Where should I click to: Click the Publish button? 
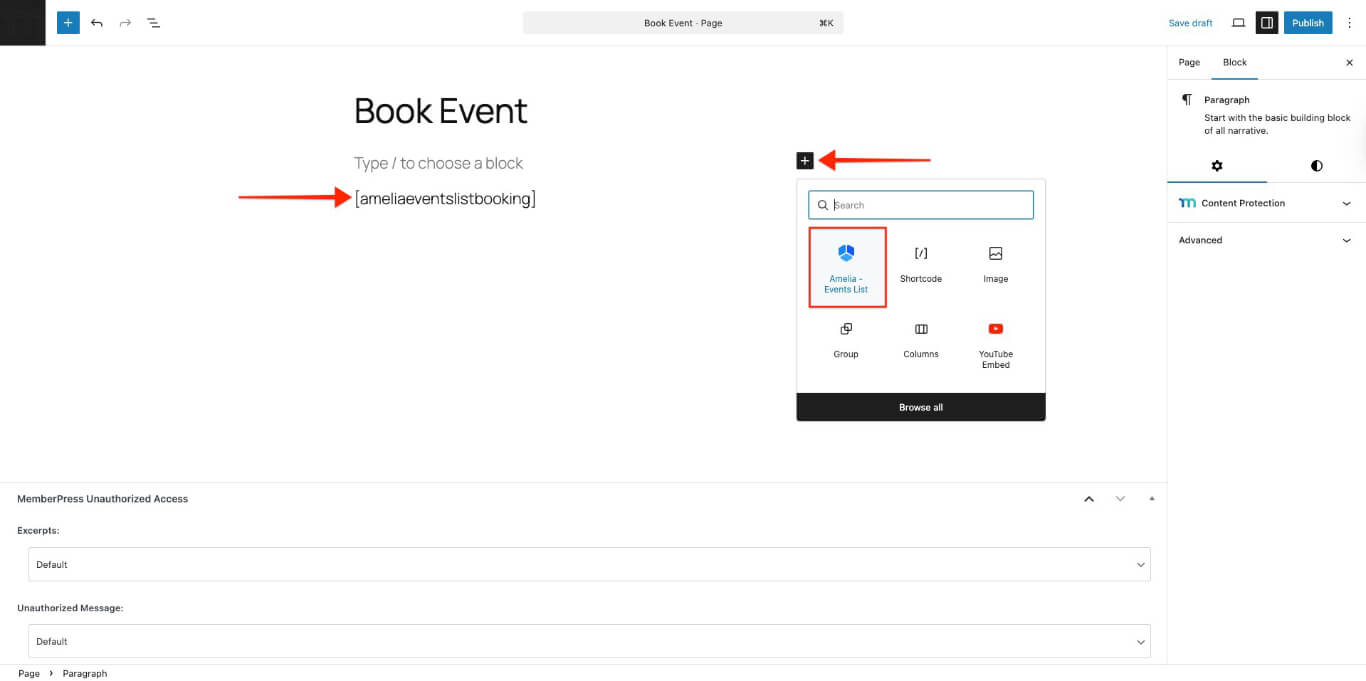click(x=1307, y=22)
